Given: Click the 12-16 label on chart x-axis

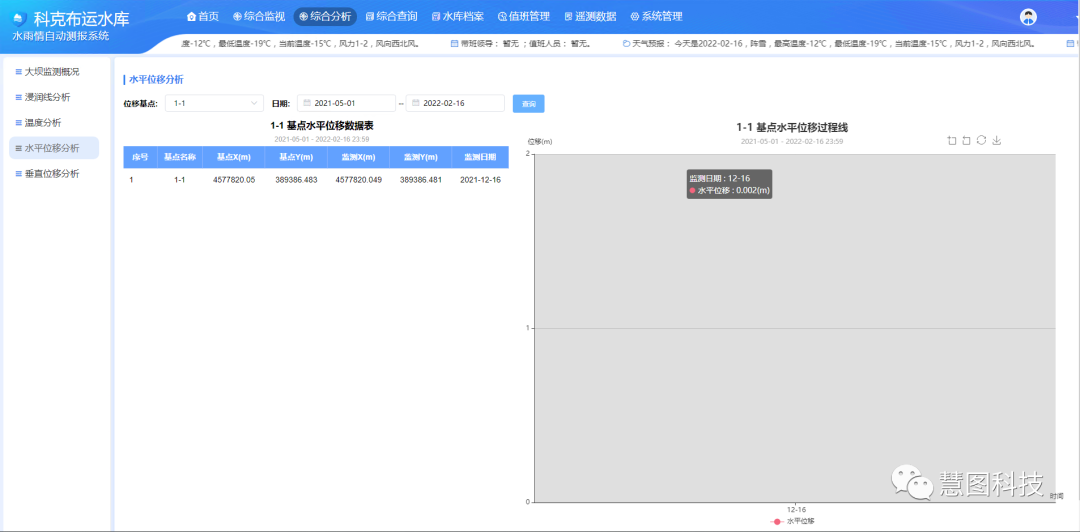Looking at the screenshot, I should point(796,509).
